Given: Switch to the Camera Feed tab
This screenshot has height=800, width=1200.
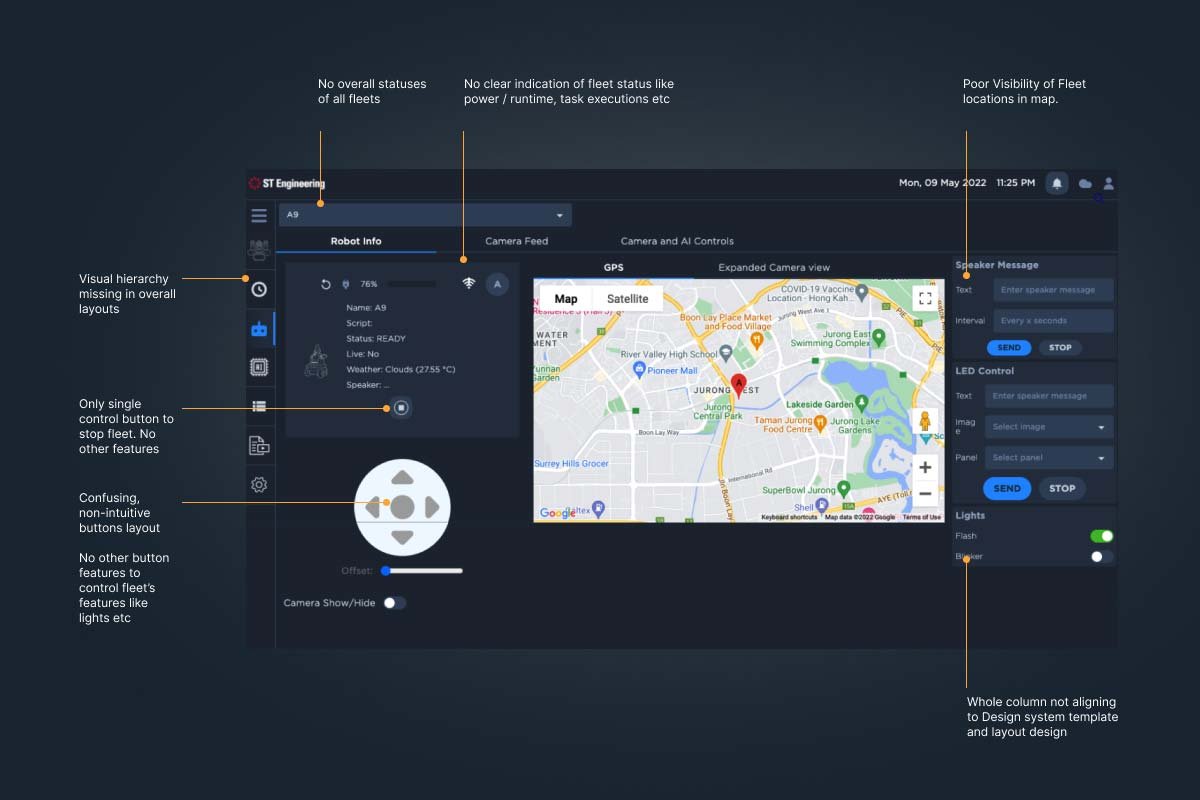Looking at the screenshot, I should (516, 241).
